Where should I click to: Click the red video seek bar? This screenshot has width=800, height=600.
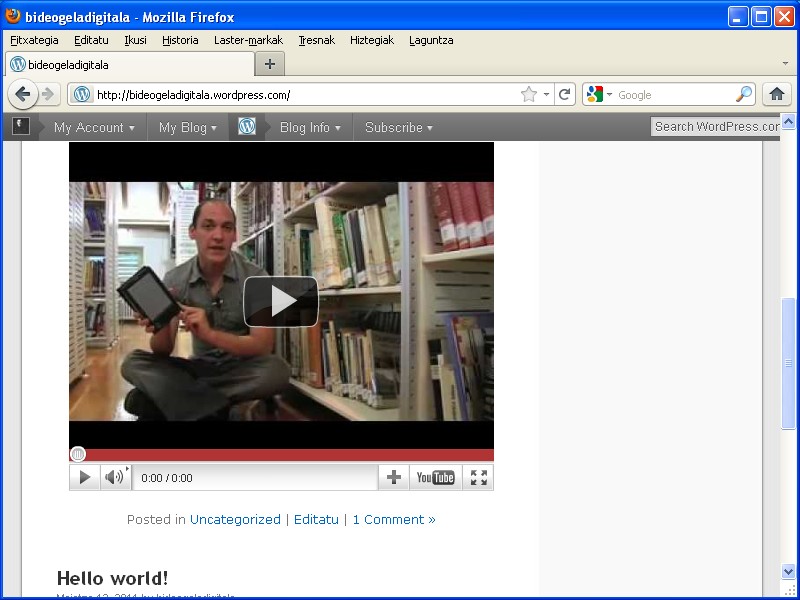282,455
